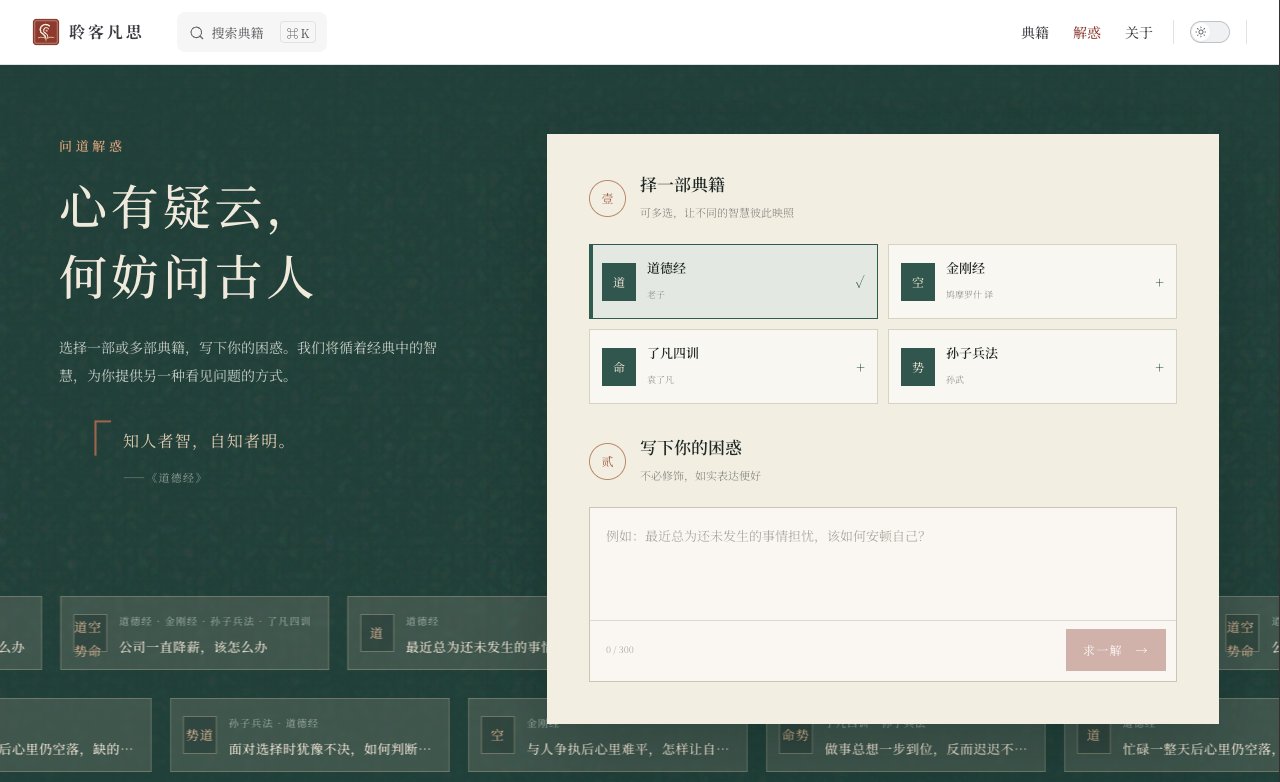
Task: Submit with the 求一解 button
Action: click(x=1116, y=650)
